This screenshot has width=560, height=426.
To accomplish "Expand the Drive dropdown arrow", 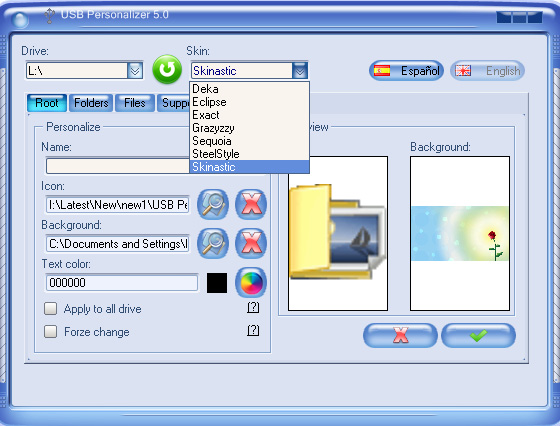I will click(x=135, y=71).
